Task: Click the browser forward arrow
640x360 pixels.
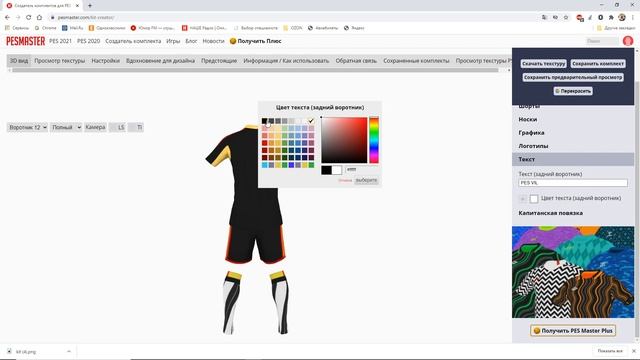Action: click(18, 18)
